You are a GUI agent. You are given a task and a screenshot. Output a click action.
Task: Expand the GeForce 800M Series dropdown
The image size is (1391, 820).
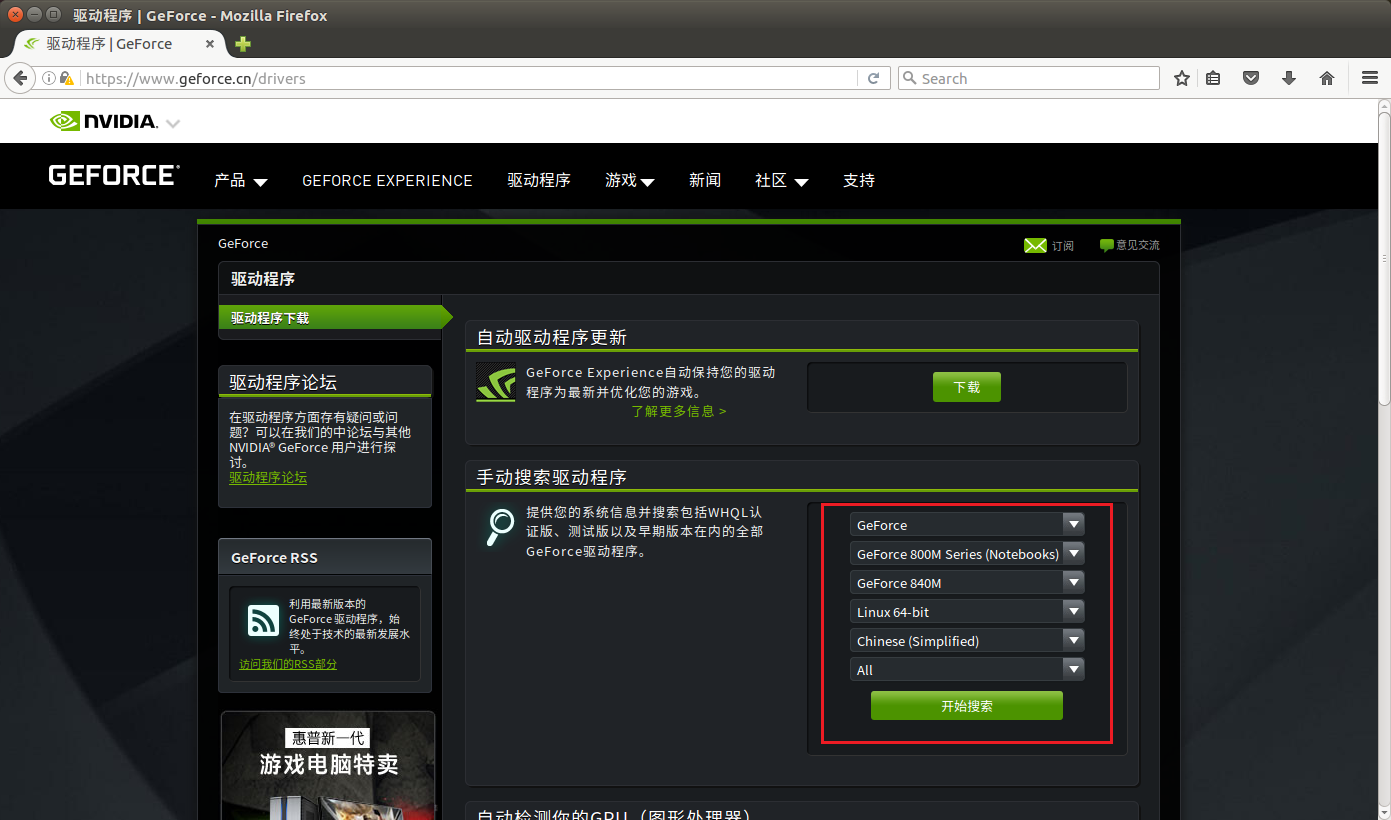pyautogui.click(x=966, y=553)
